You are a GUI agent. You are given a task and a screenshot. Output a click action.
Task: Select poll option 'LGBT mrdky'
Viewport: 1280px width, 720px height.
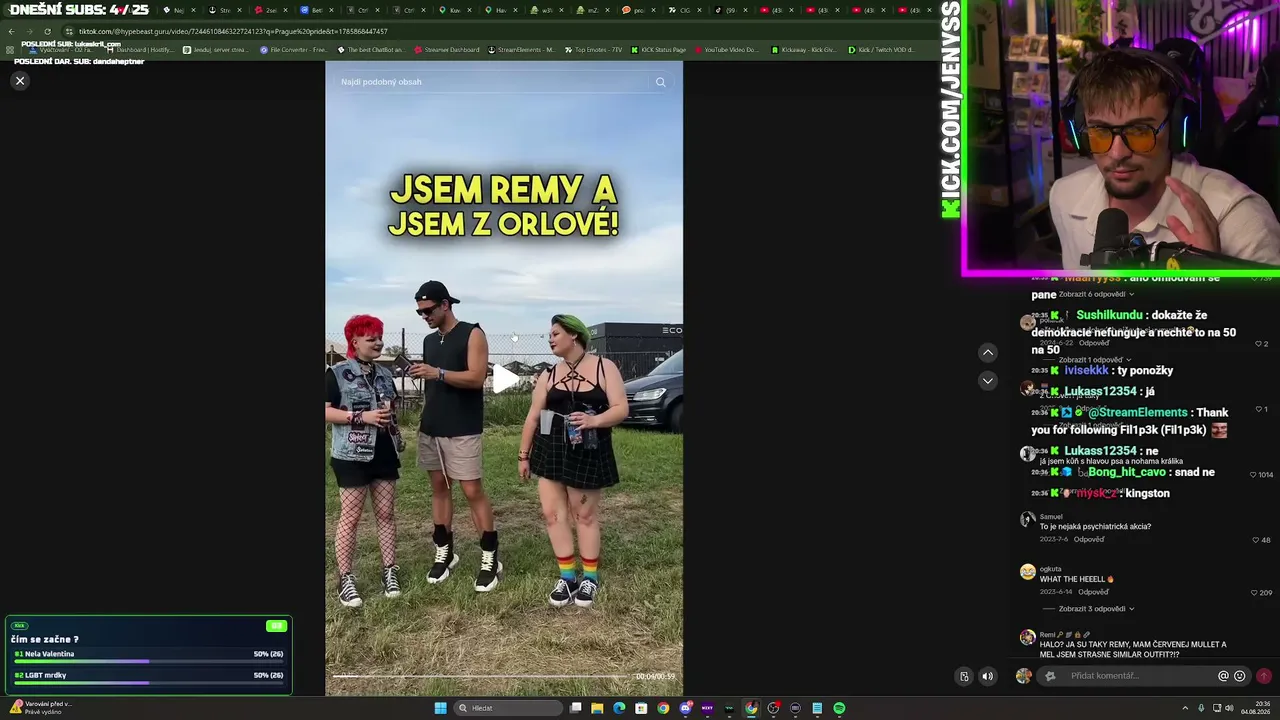pos(148,676)
